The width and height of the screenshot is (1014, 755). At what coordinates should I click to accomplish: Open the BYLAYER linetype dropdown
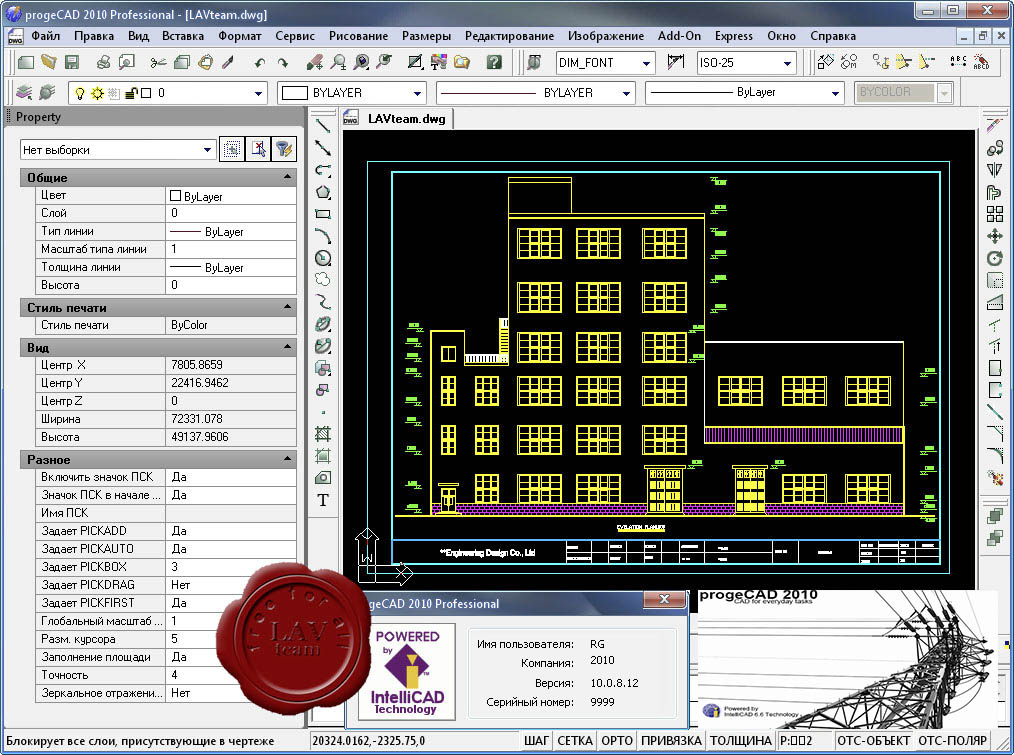[626, 93]
